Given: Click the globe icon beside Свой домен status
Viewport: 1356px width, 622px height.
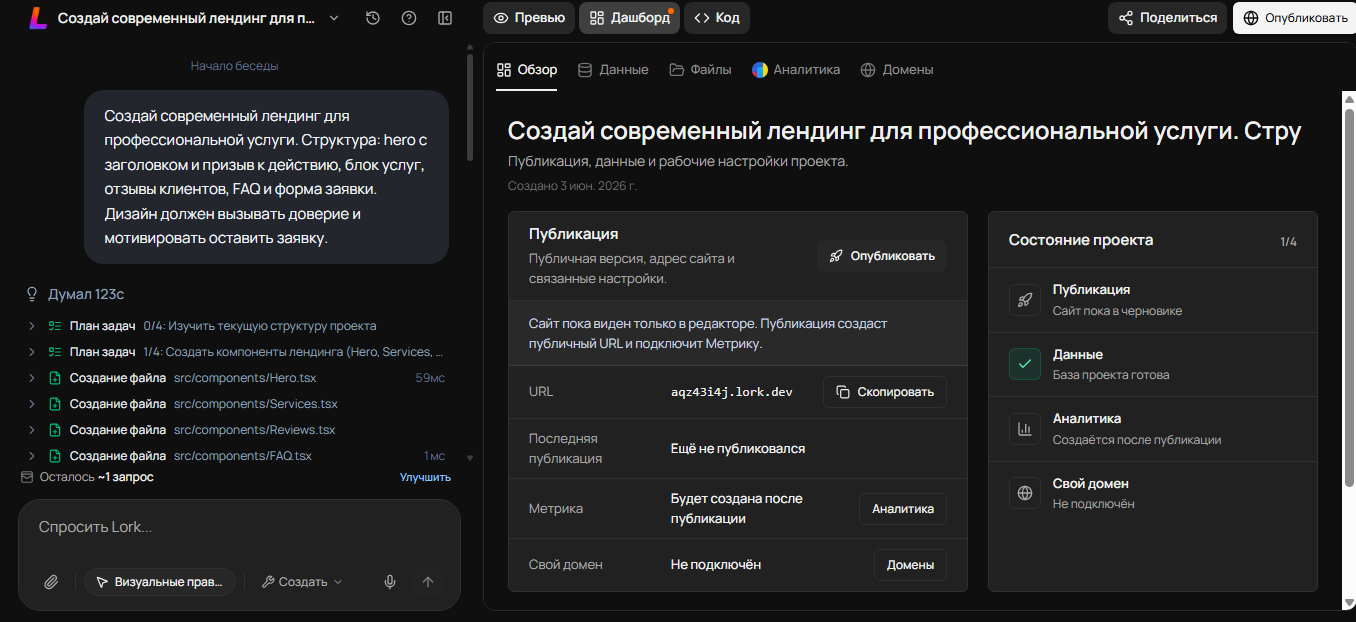Looking at the screenshot, I should click(x=1025, y=494).
